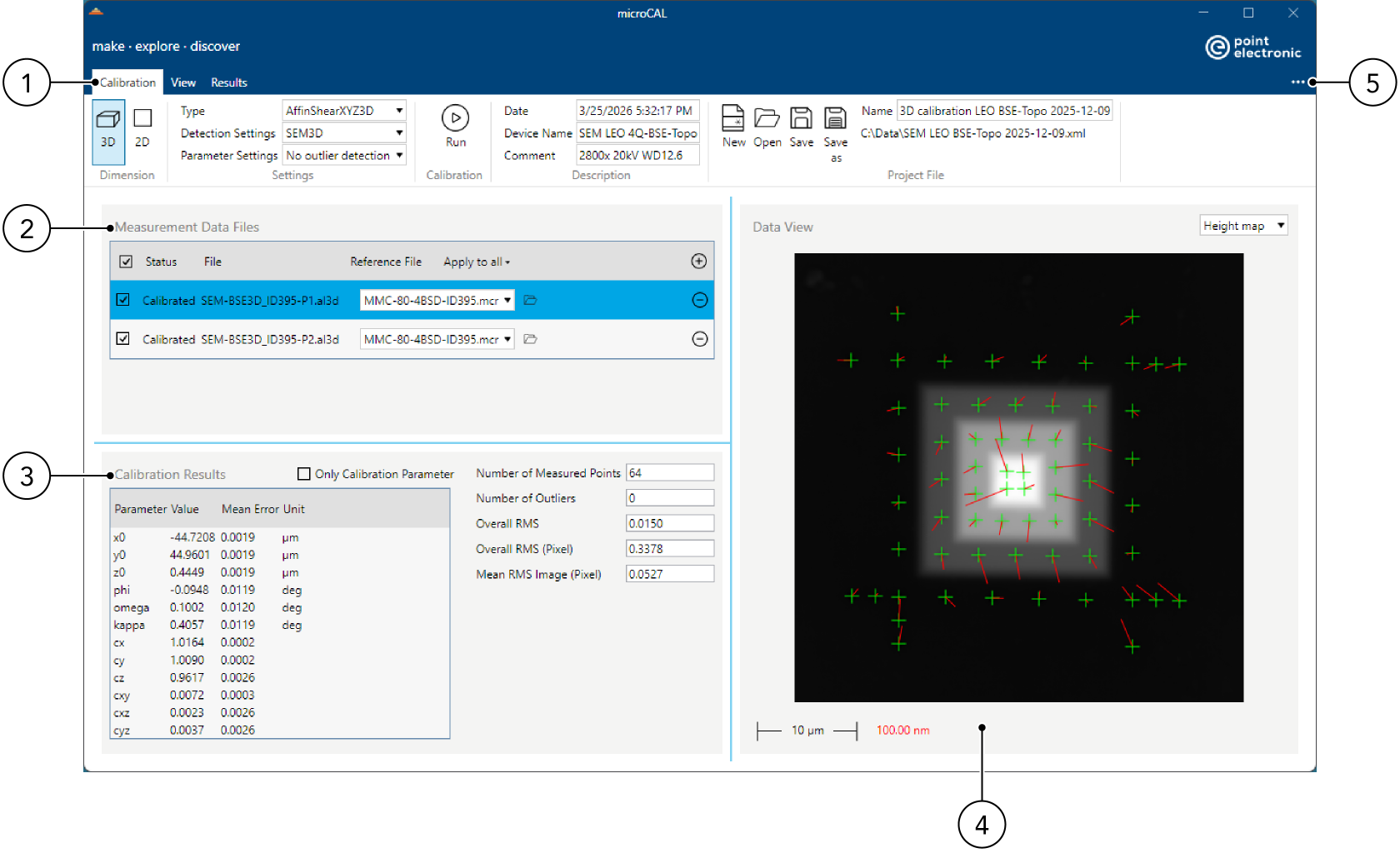Click the Number of Outliers field
The image size is (1400, 853).
(670, 498)
